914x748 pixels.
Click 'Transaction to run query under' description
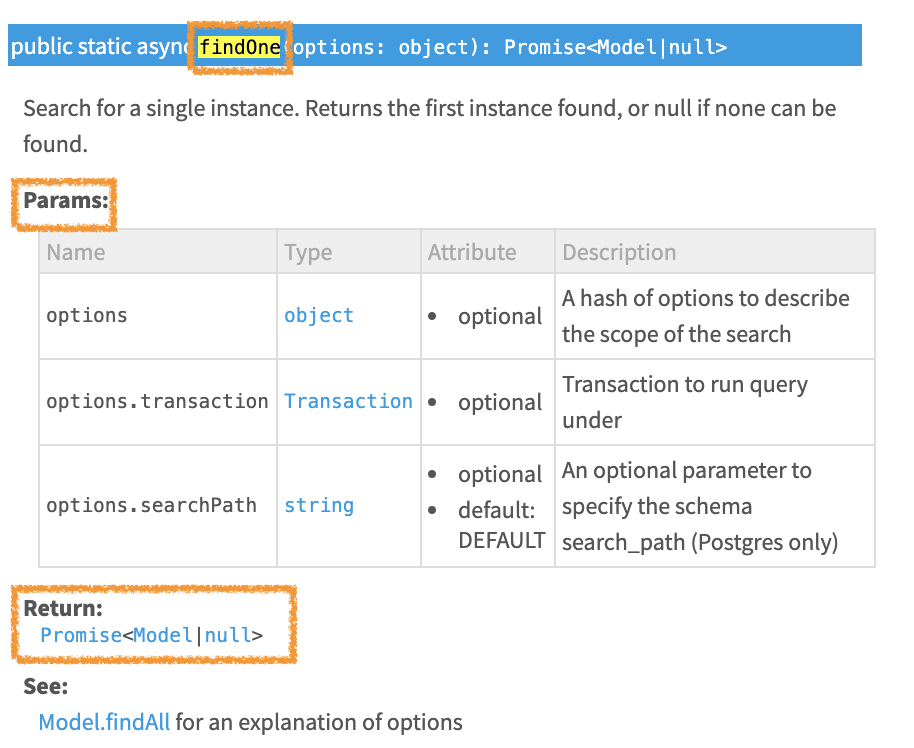(685, 402)
